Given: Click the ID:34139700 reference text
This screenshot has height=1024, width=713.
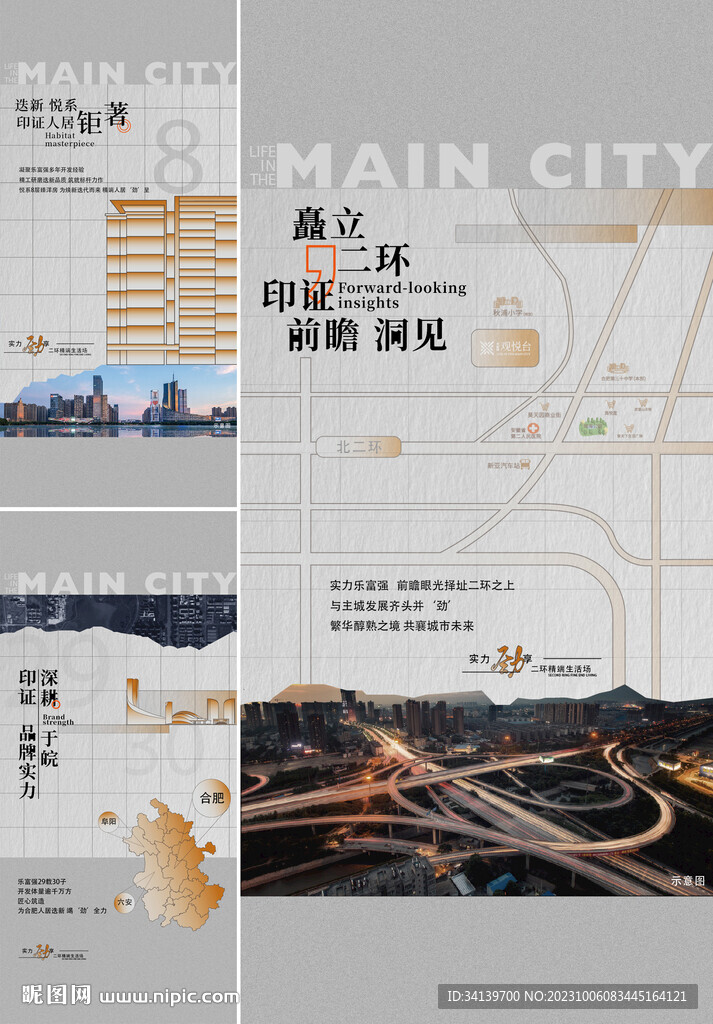Looking at the screenshot, I should (x=484, y=997).
